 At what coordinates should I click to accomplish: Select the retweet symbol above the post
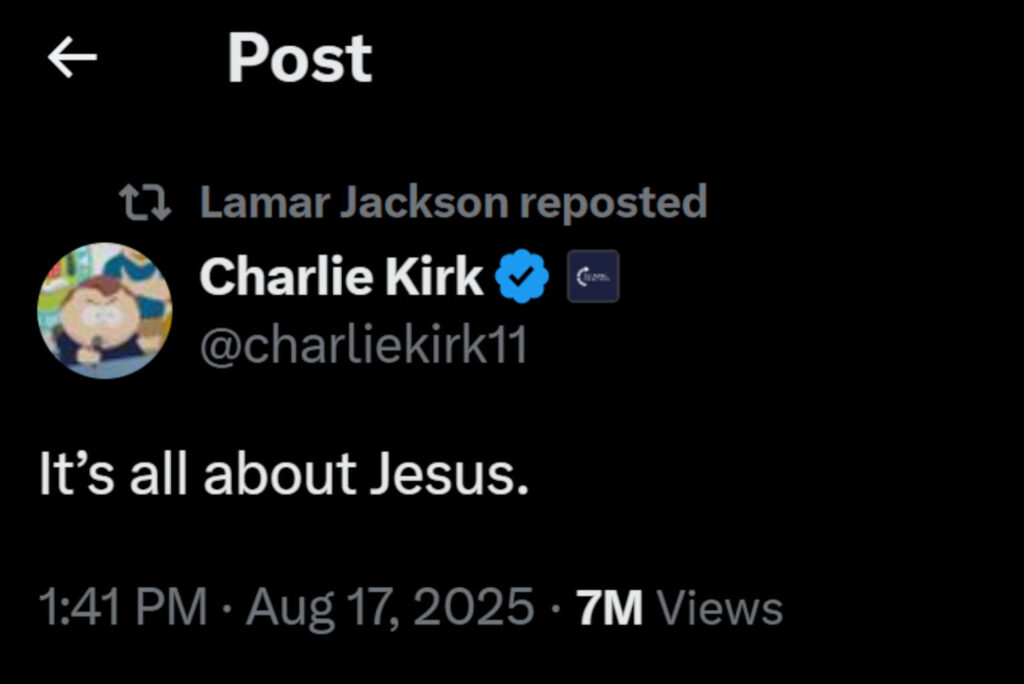click(x=145, y=201)
